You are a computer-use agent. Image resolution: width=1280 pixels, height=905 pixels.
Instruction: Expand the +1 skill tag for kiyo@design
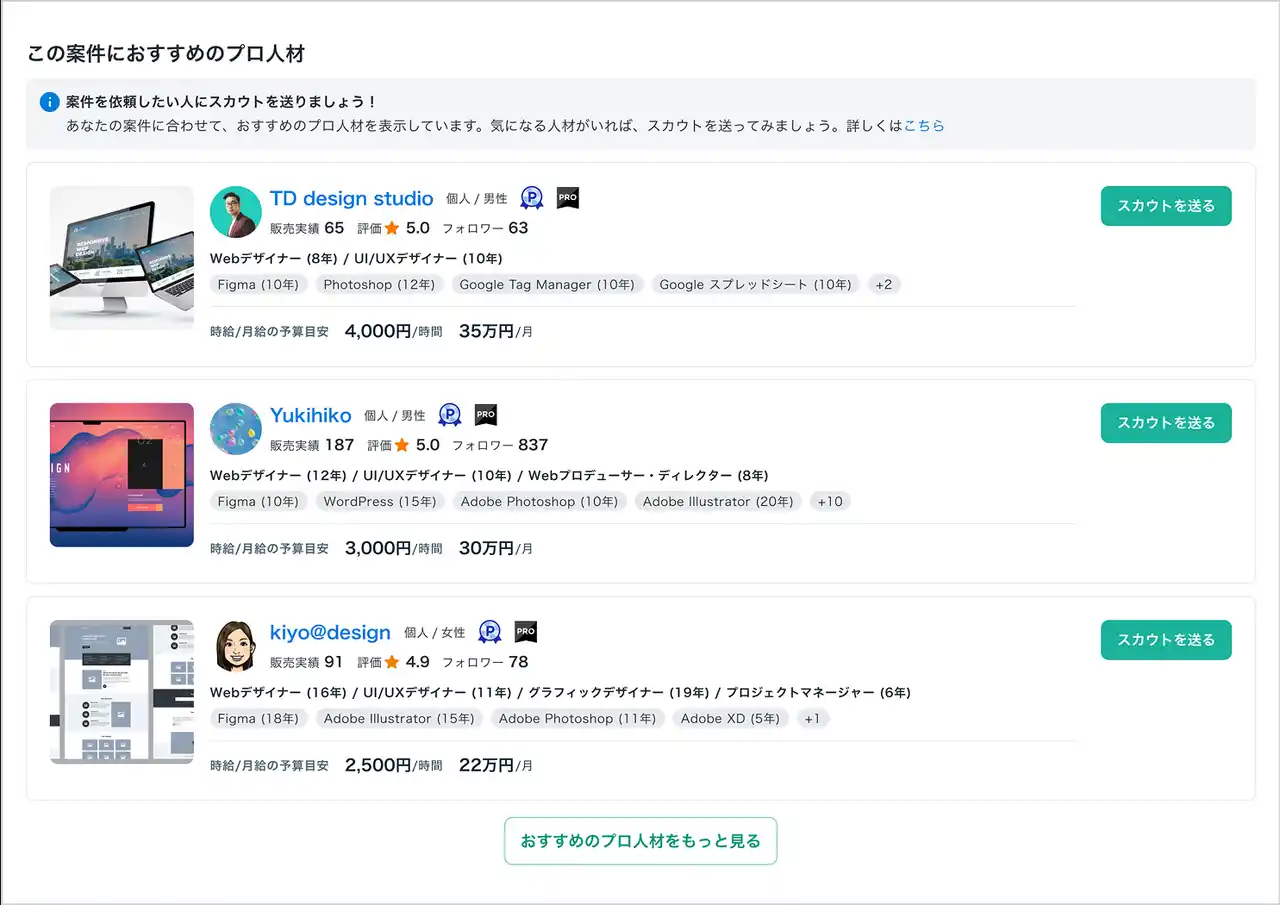(812, 719)
